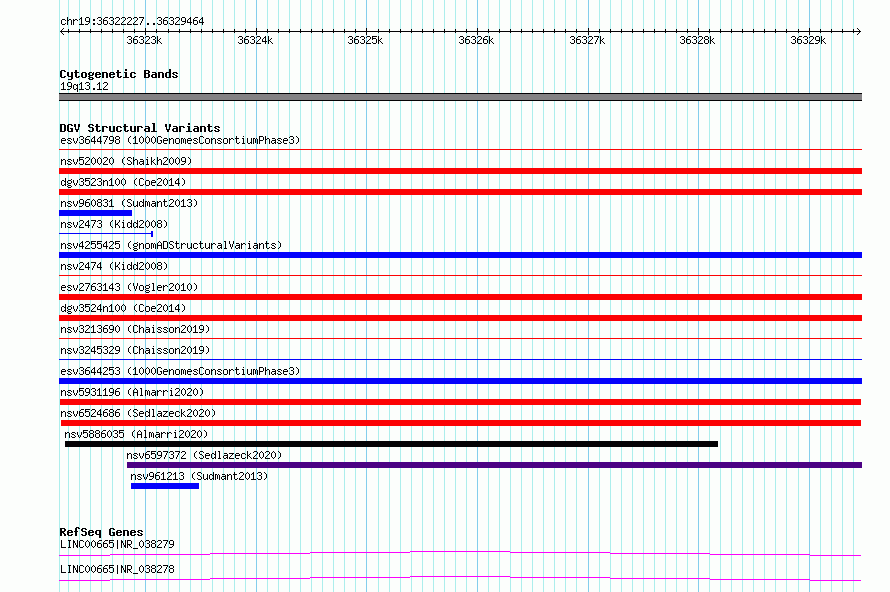Viewport: 890px width, 592px height.
Task: Open variant nsv6524686 (Sedlazeck2020) label
Action: click(138, 413)
